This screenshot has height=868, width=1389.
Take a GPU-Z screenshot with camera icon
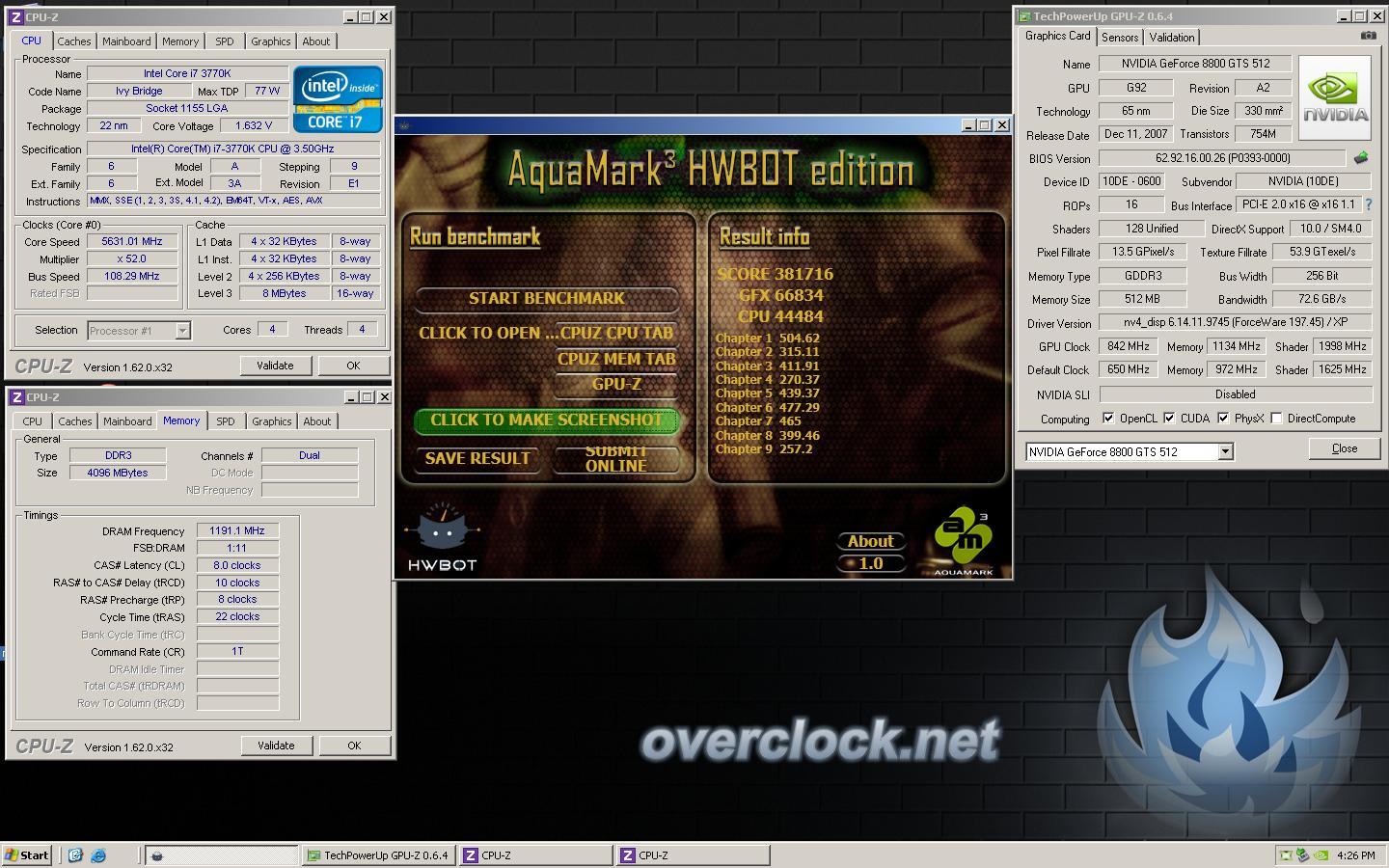tap(1368, 36)
